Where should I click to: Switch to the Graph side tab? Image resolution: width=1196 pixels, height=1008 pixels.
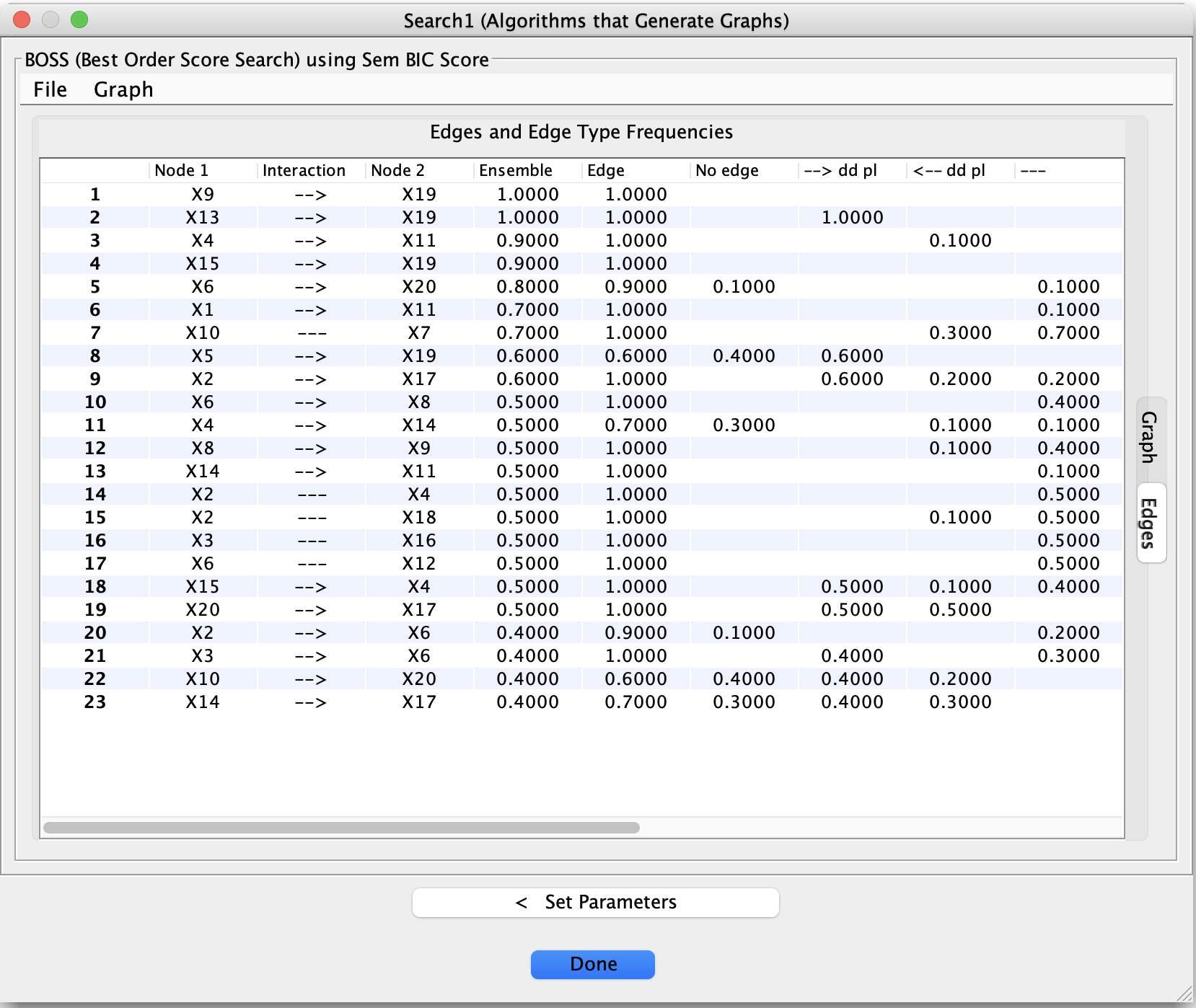[x=1150, y=438]
